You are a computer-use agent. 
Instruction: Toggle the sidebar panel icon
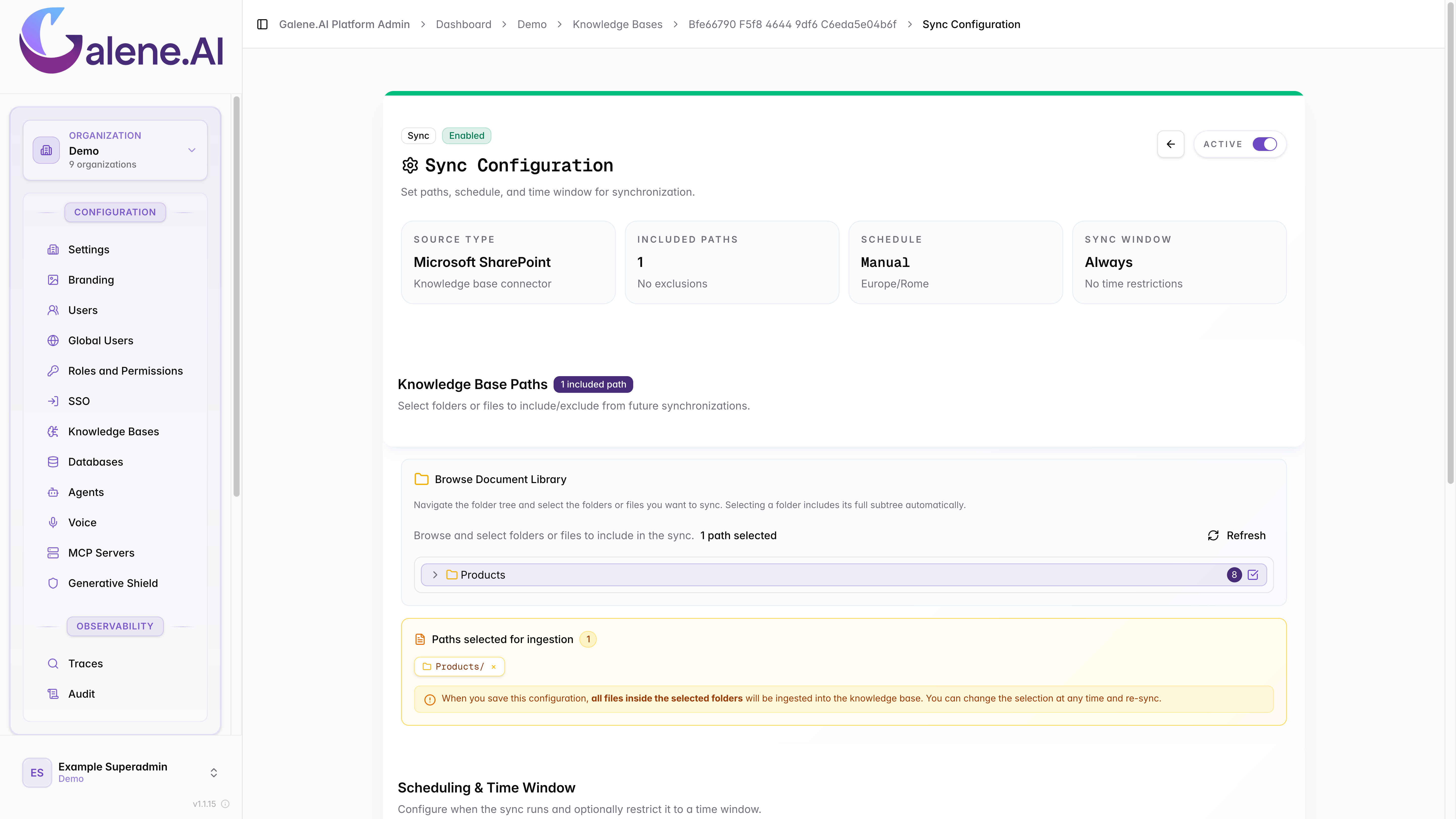tap(262, 24)
